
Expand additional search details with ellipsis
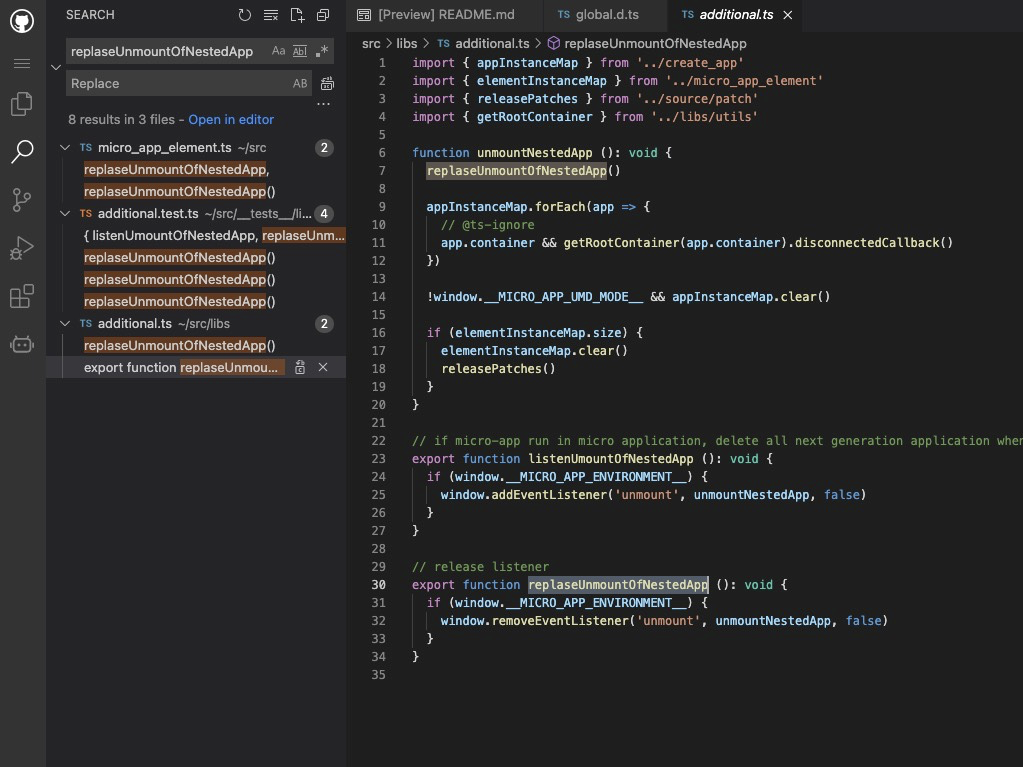pos(323,104)
